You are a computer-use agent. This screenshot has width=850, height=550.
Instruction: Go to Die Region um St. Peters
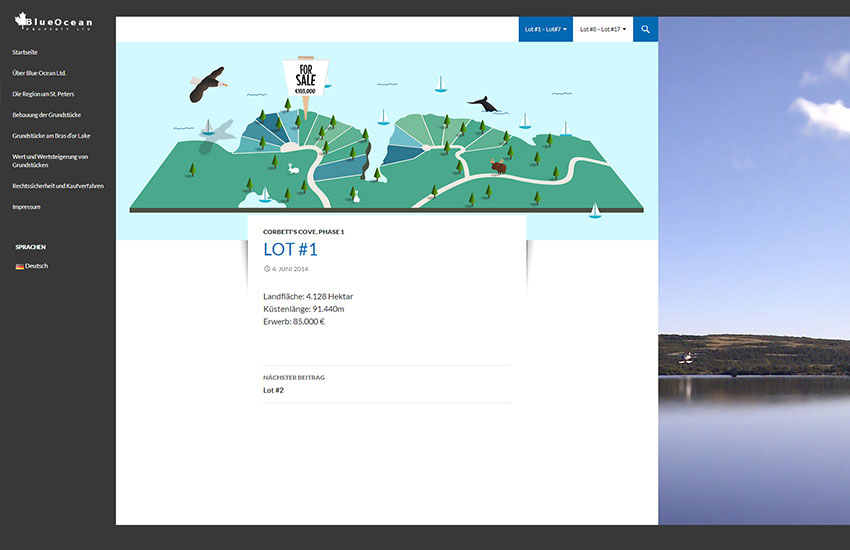(x=43, y=93)
